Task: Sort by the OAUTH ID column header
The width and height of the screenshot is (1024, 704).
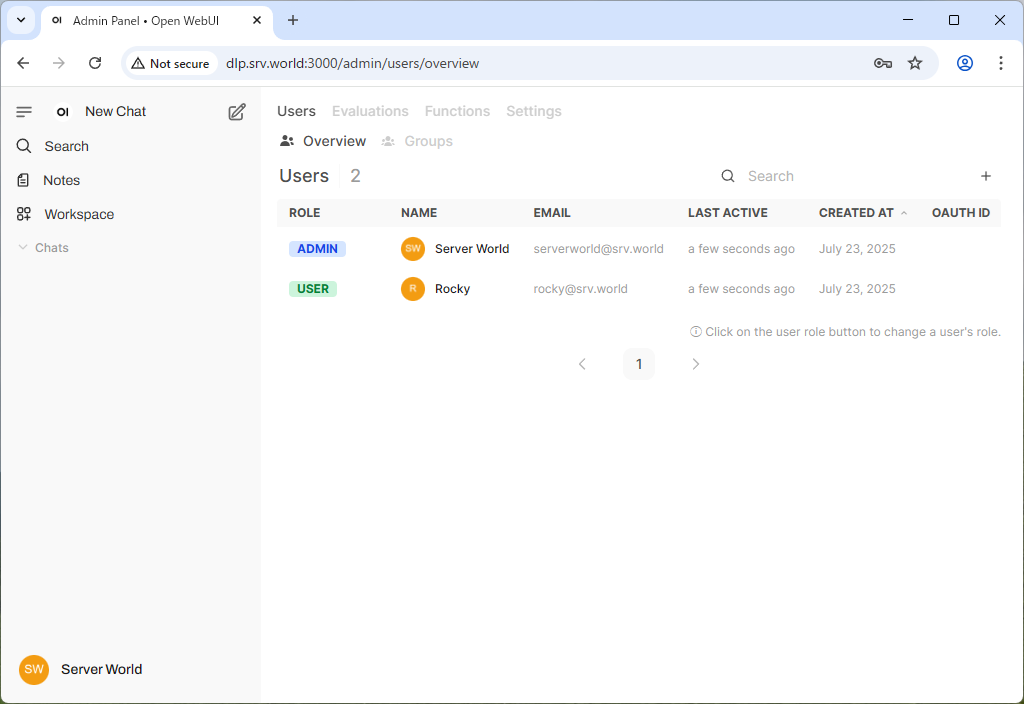Action: pos(961,213)
